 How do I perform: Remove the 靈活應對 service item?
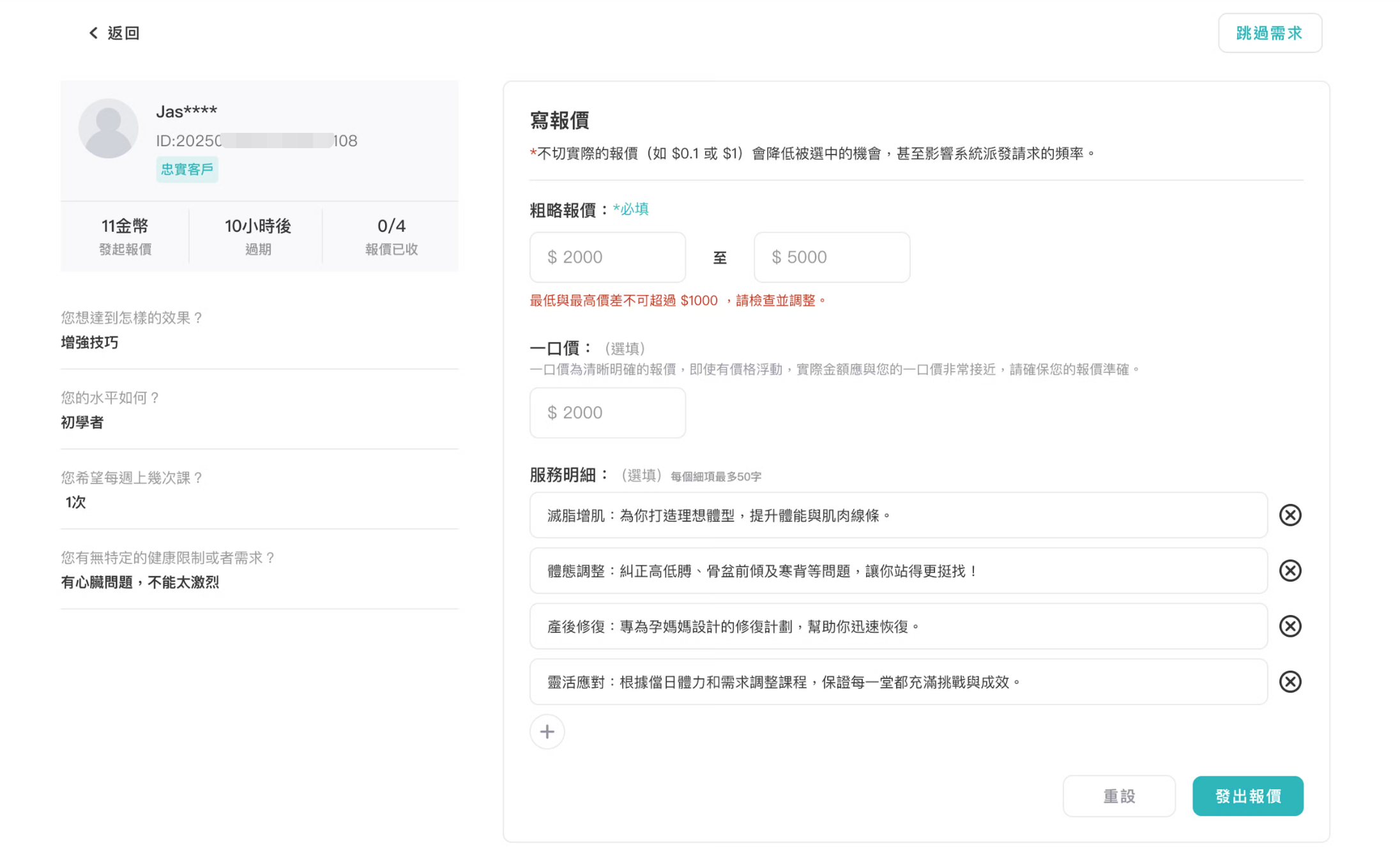click(x=1290, y=681)
